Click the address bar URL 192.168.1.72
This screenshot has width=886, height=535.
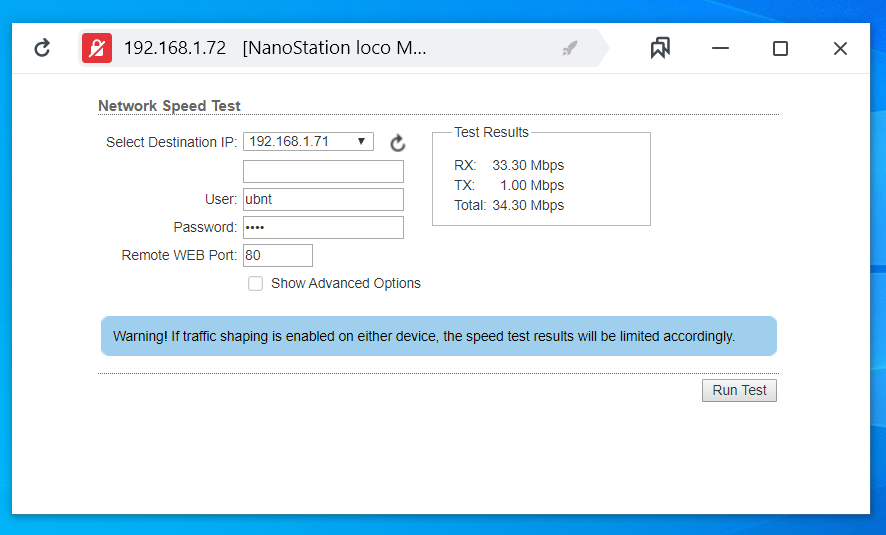pos(175,48)
